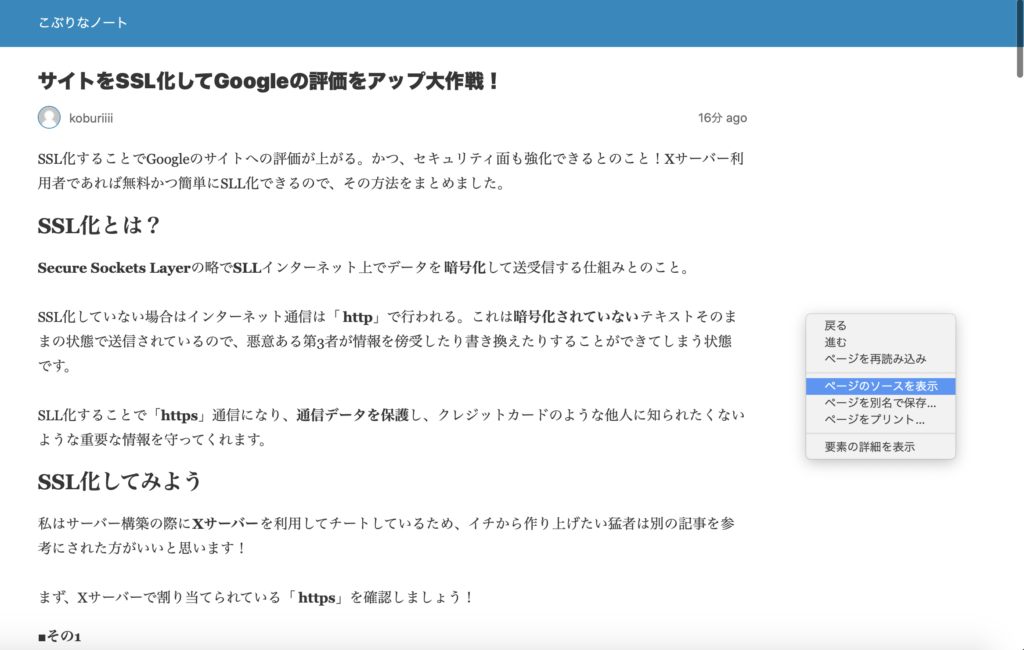The image size is (1024, 650).
Task: Open author koburiiii's profile name
Action: tap(91, 118)
